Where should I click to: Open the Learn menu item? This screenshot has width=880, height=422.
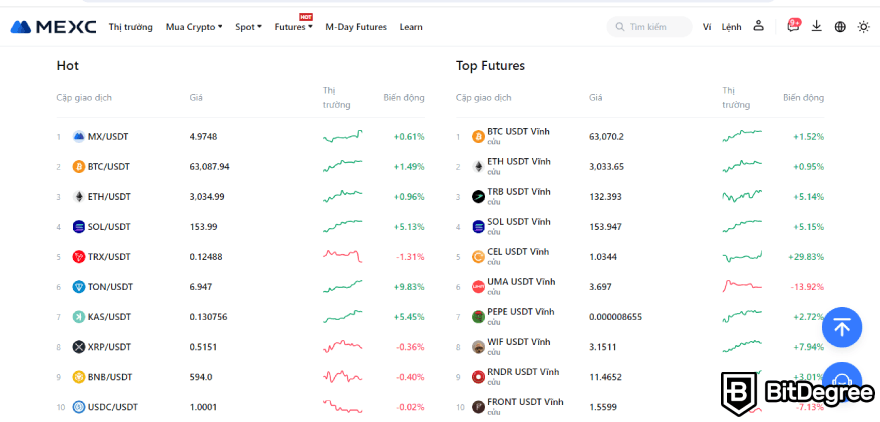[411, 27]
